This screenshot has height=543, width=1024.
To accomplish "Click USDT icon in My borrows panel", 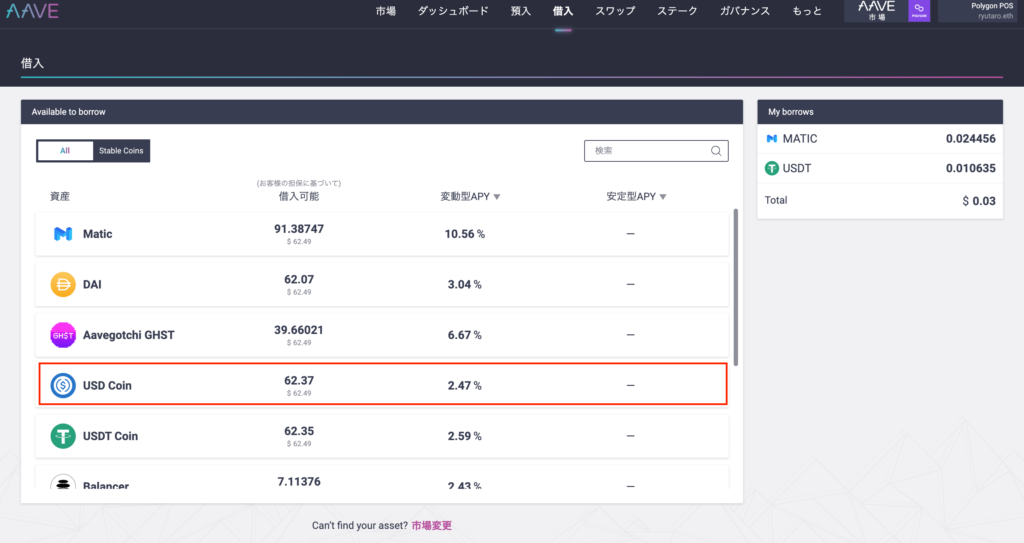I will click(x=772, y=169).
